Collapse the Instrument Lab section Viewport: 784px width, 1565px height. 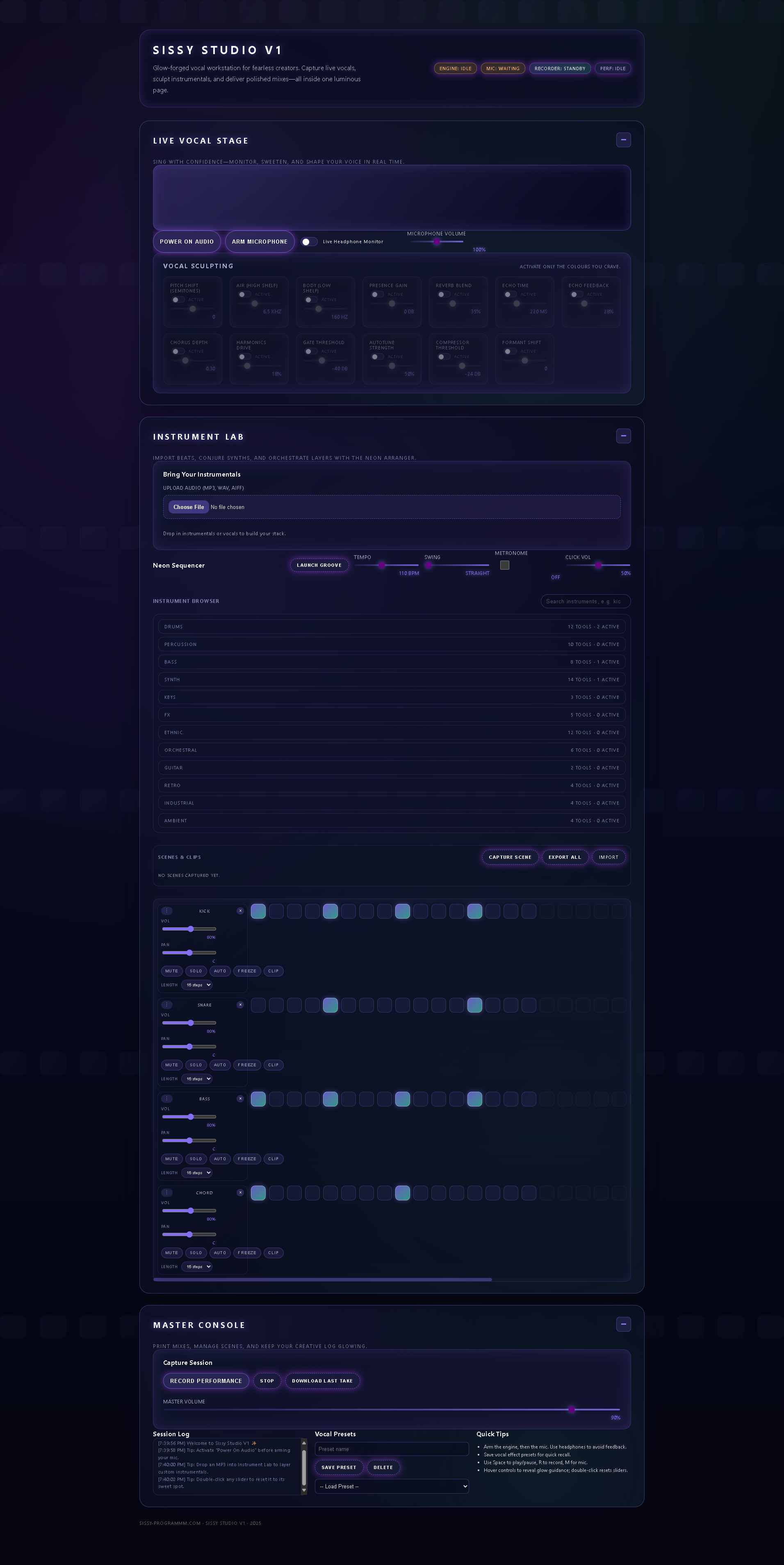[x=623, y=436]
